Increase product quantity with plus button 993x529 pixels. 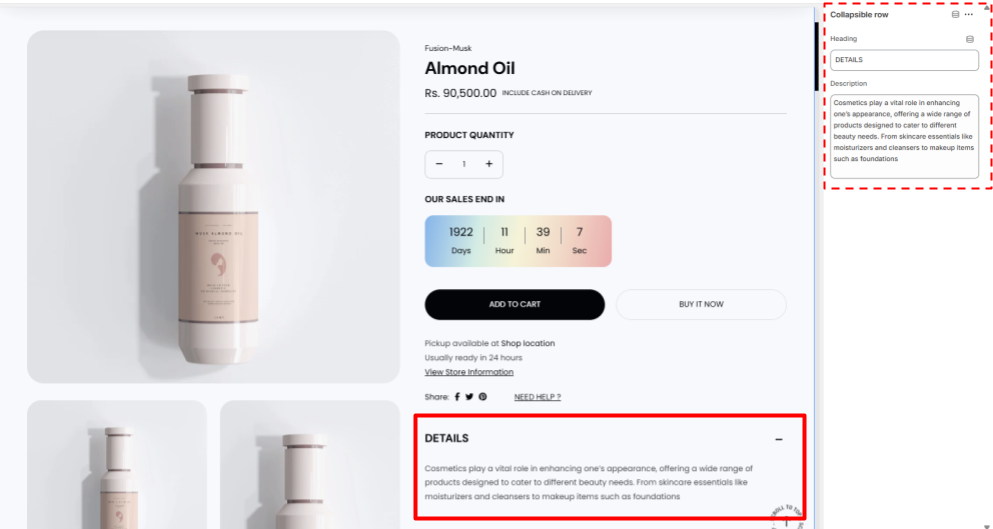coord(489,164)
